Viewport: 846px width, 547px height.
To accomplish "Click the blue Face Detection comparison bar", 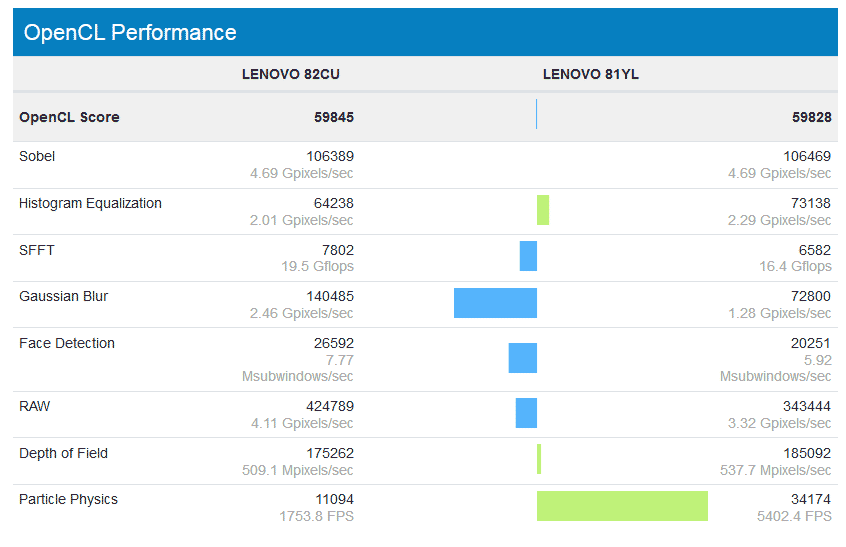I will pos(523,358).
